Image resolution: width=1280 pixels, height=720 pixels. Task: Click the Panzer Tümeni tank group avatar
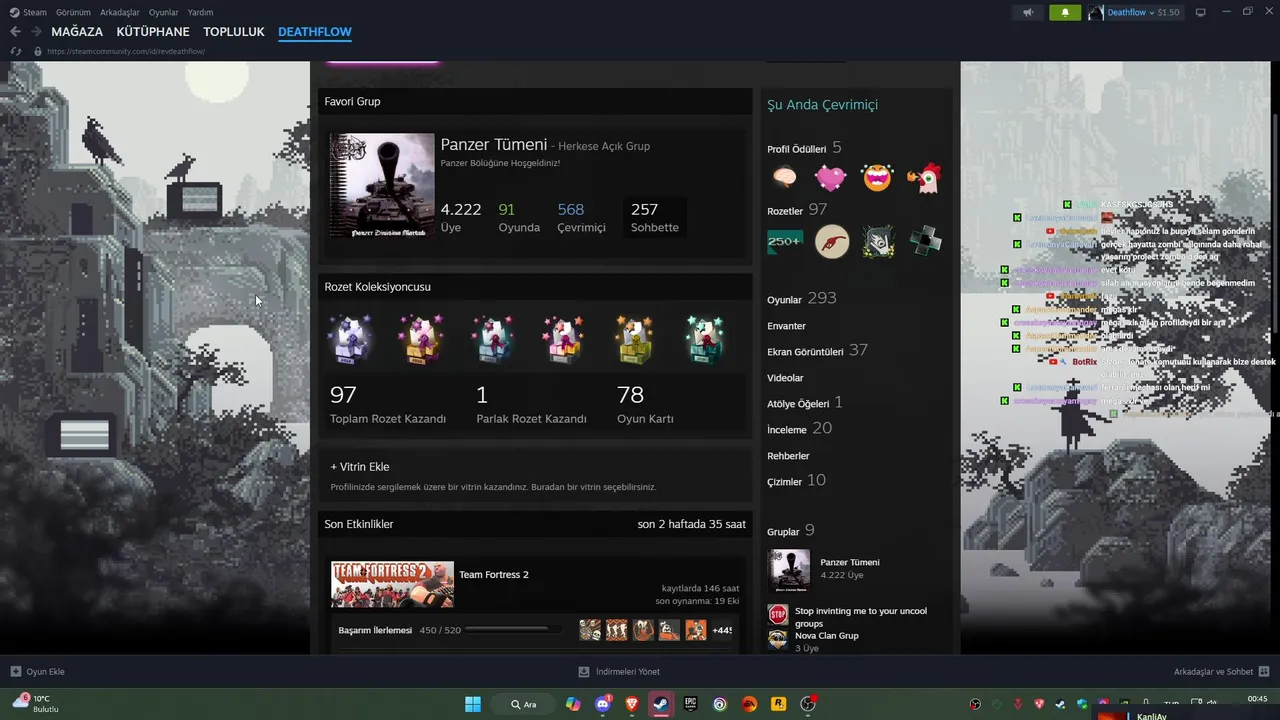pos(382,186)
